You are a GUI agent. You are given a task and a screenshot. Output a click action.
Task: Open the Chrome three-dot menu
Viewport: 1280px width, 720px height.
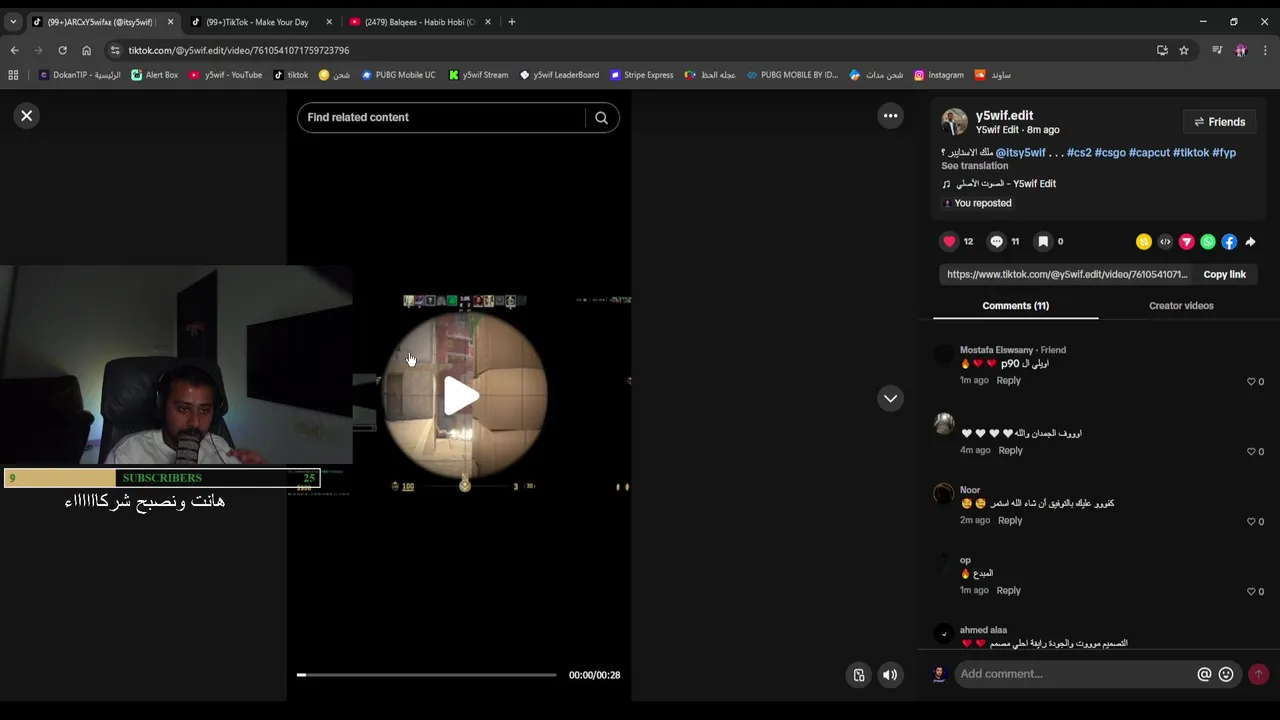[x=1265, y=50]
